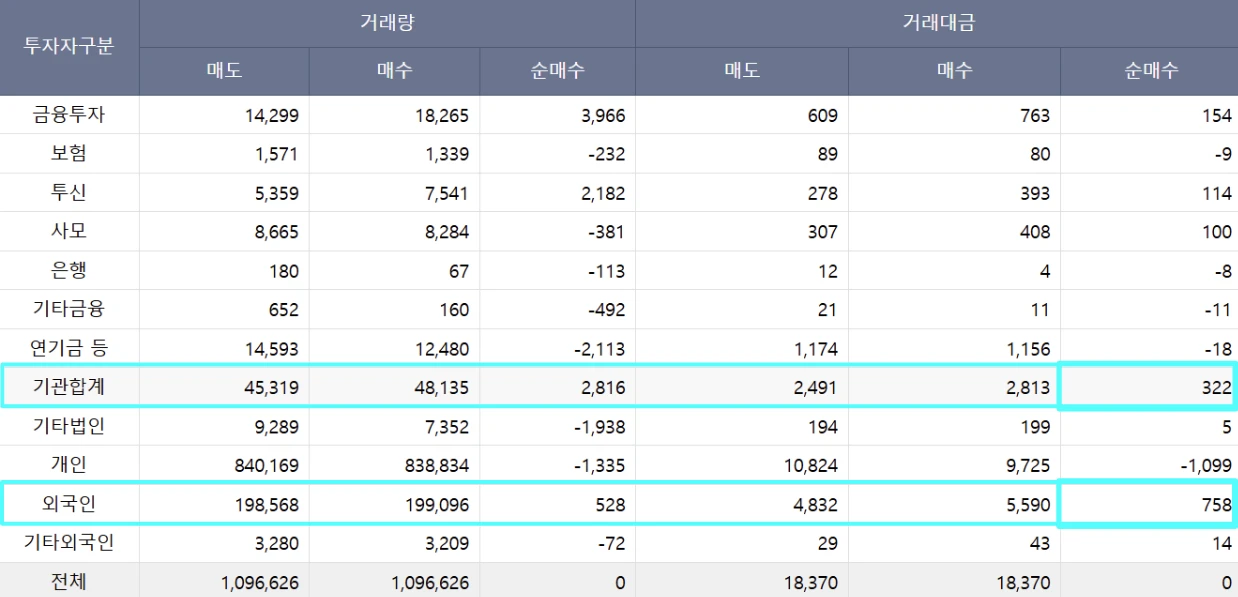Click the highlighted 322 net-buy value

1217,388
